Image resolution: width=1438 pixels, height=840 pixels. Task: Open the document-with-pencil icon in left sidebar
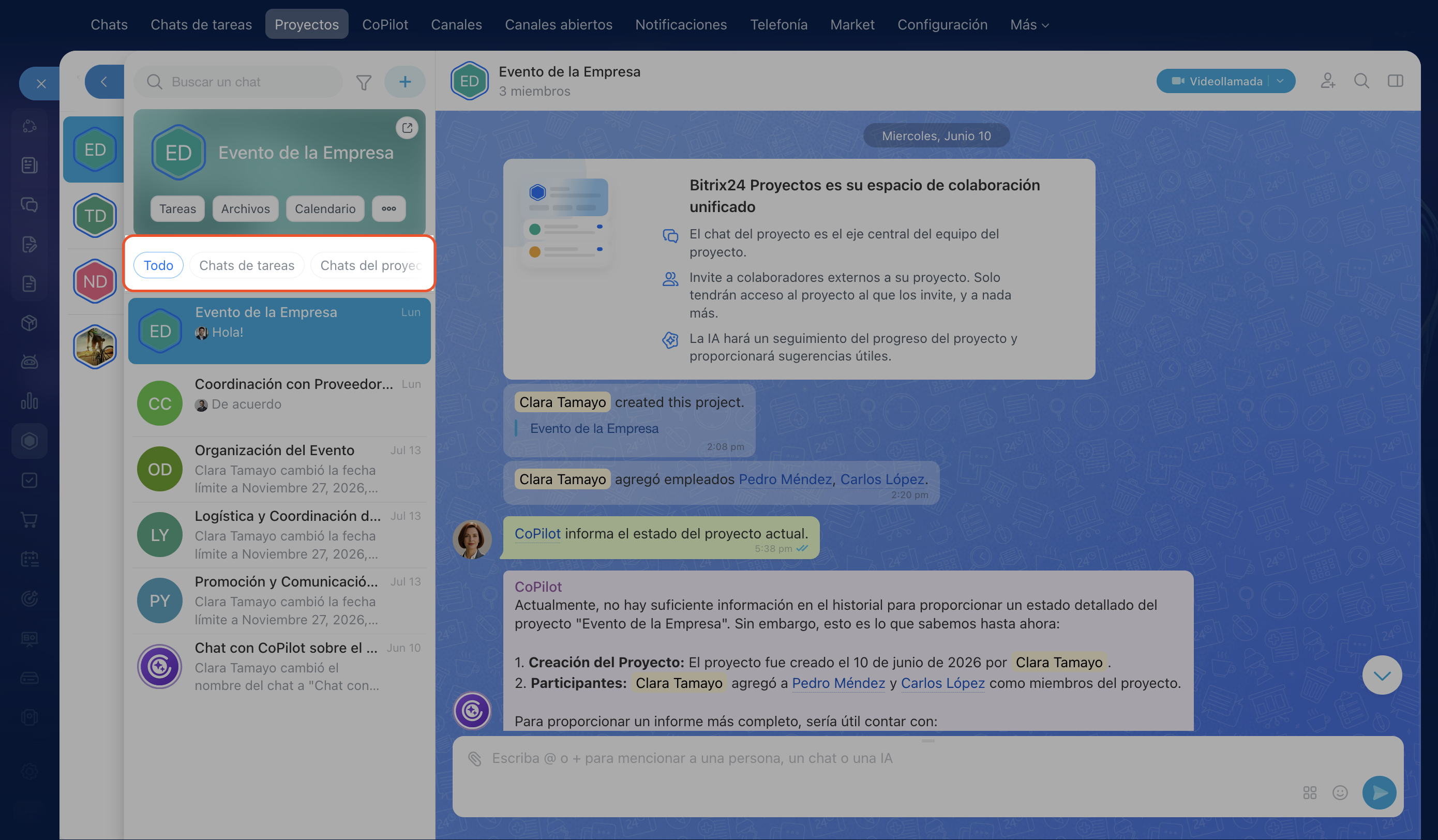click(x=29, y=244)
